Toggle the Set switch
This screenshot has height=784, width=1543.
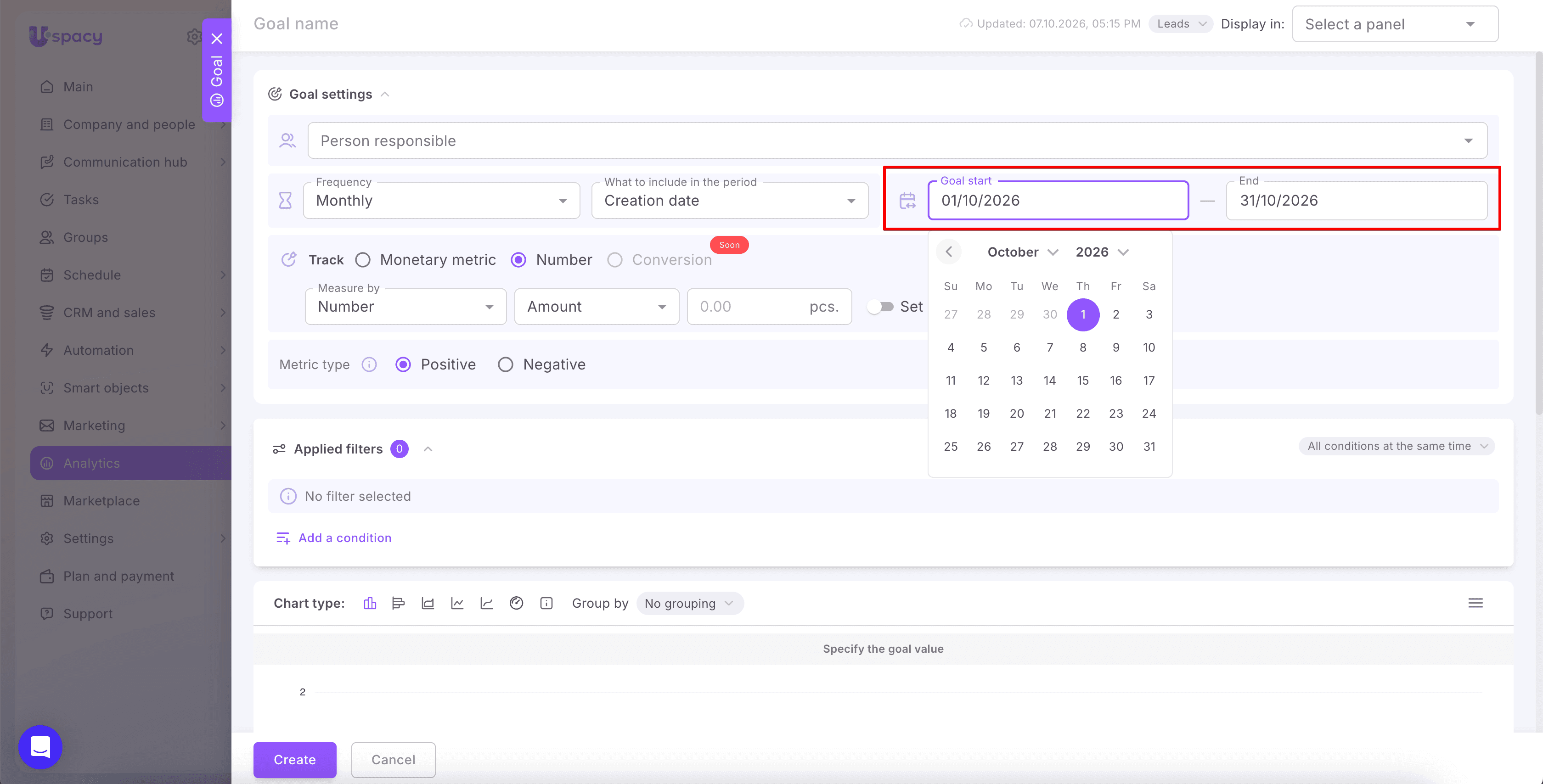pos(880,307)
